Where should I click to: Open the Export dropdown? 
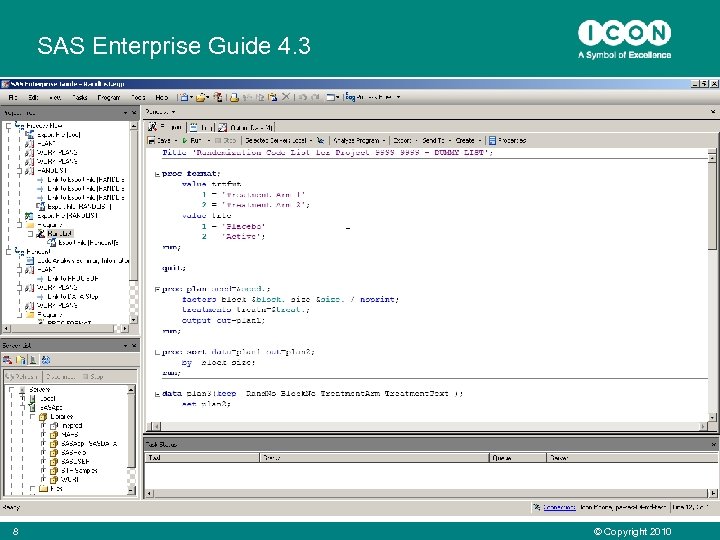pos(405,141)
